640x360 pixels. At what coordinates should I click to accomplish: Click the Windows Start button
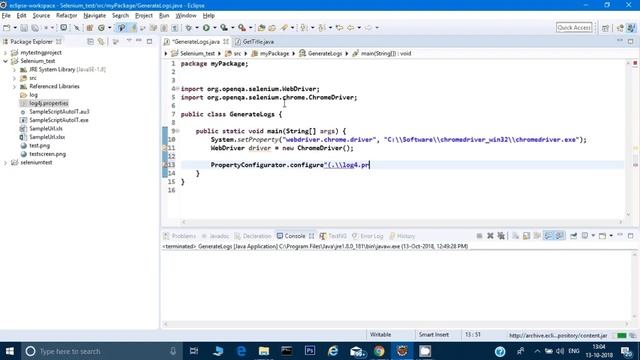(10, 351)
